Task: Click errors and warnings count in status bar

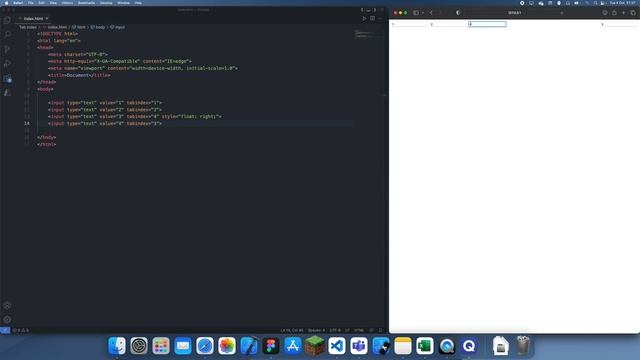Action: pyautogui.click(x=20, y=330)
